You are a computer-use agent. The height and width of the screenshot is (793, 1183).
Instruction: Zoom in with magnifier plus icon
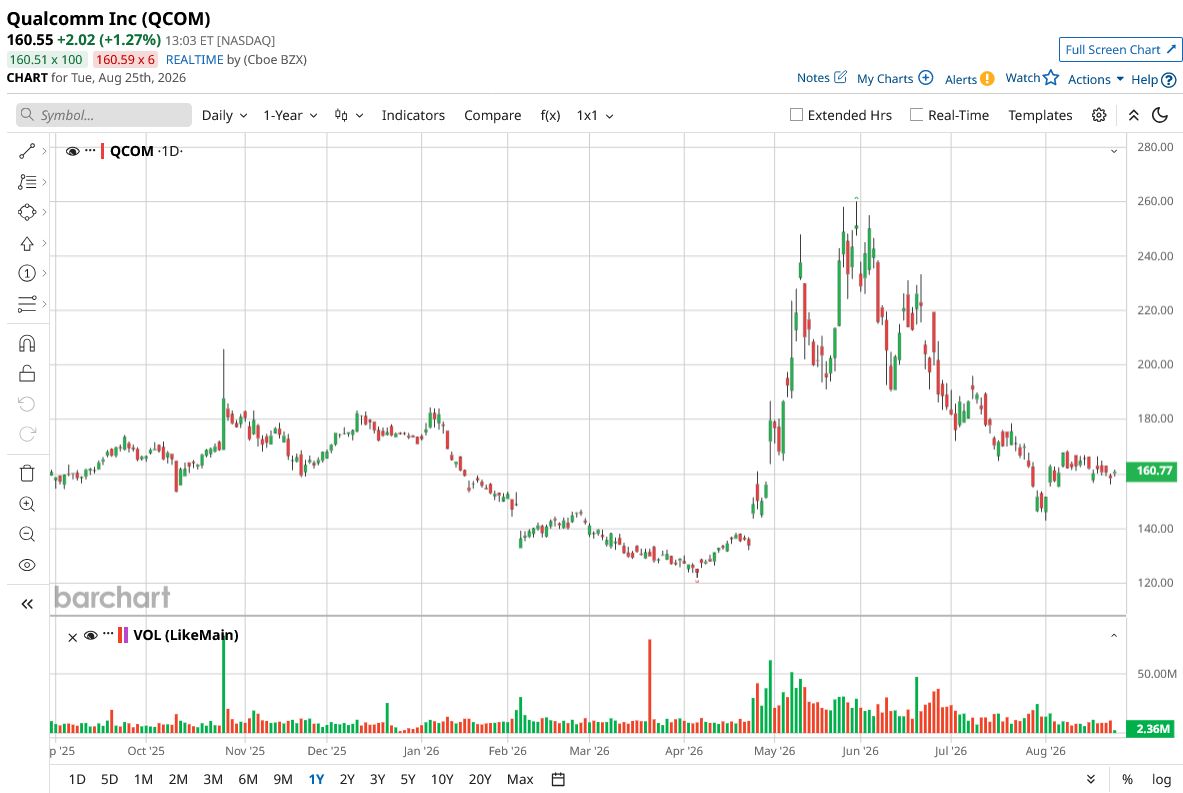[x=26, y=504]
